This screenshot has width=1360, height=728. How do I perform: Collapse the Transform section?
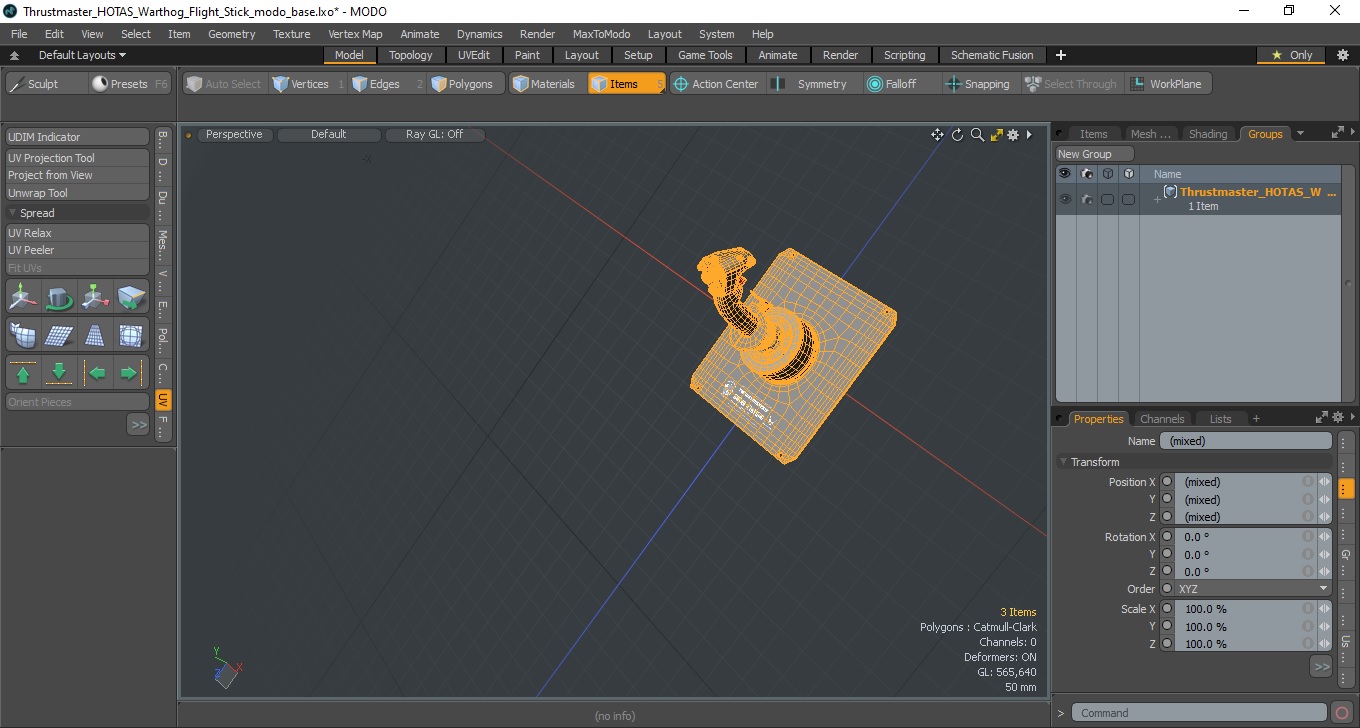tap(1063, 462)
